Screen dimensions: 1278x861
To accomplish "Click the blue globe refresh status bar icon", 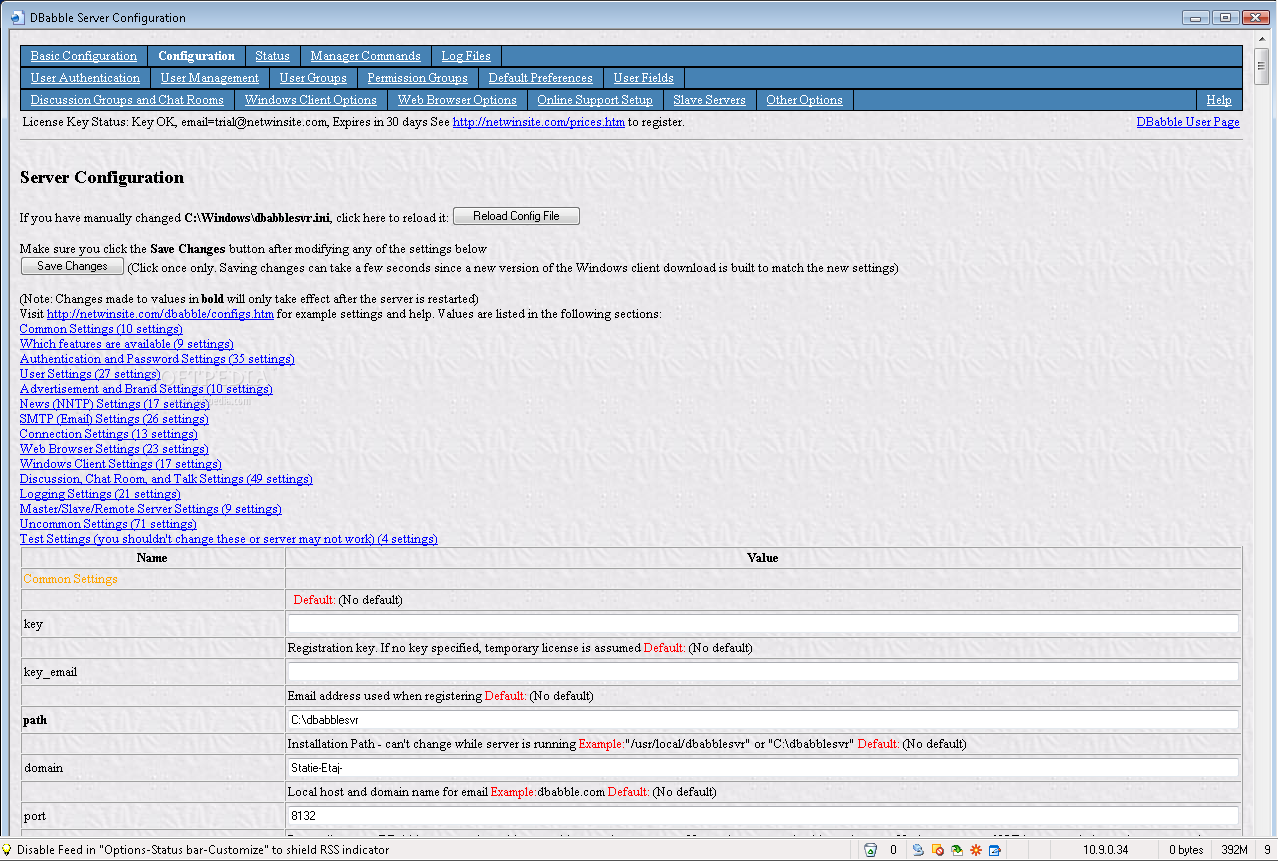I will (918, 850).
